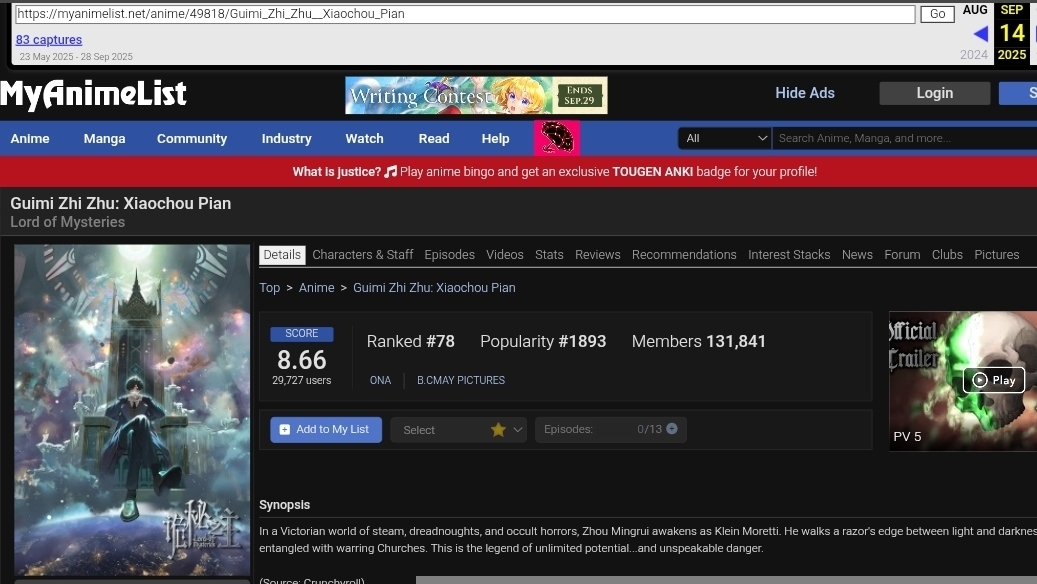Click the Add to My List button
Viewport: 1037px width, 584px height.
pyautogui.click(x=324, y=429)
